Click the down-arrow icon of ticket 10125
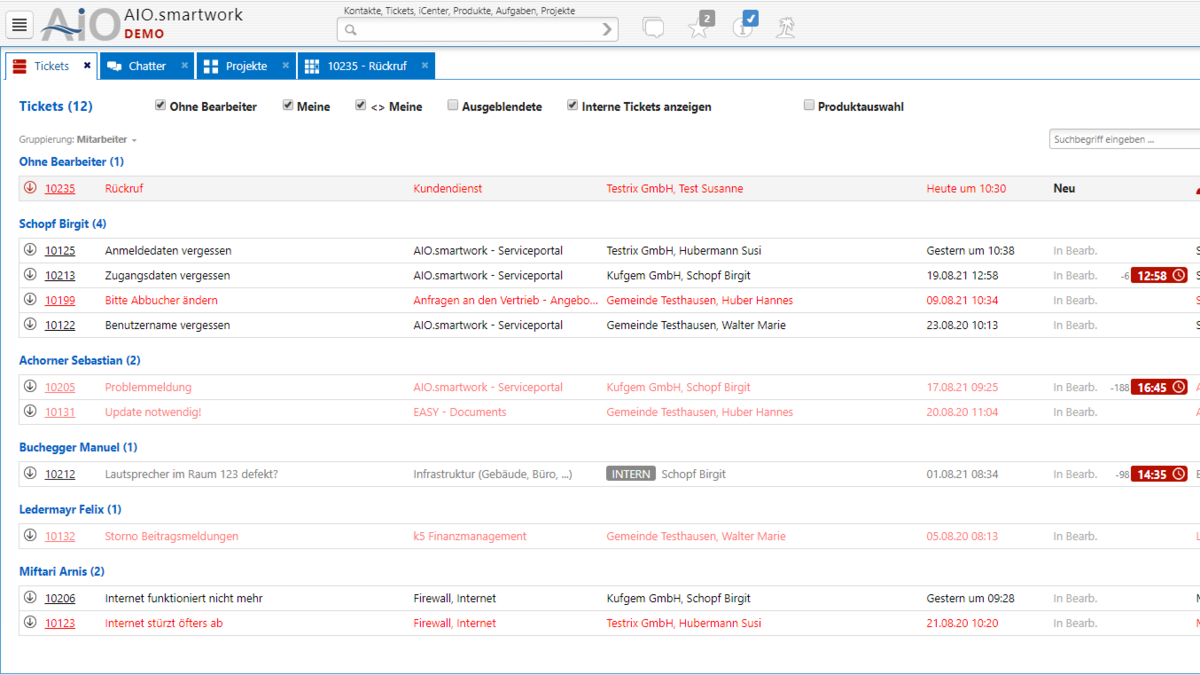This screenshot has height=675, width=1200. pyautogui.click(x=30, y=250)
